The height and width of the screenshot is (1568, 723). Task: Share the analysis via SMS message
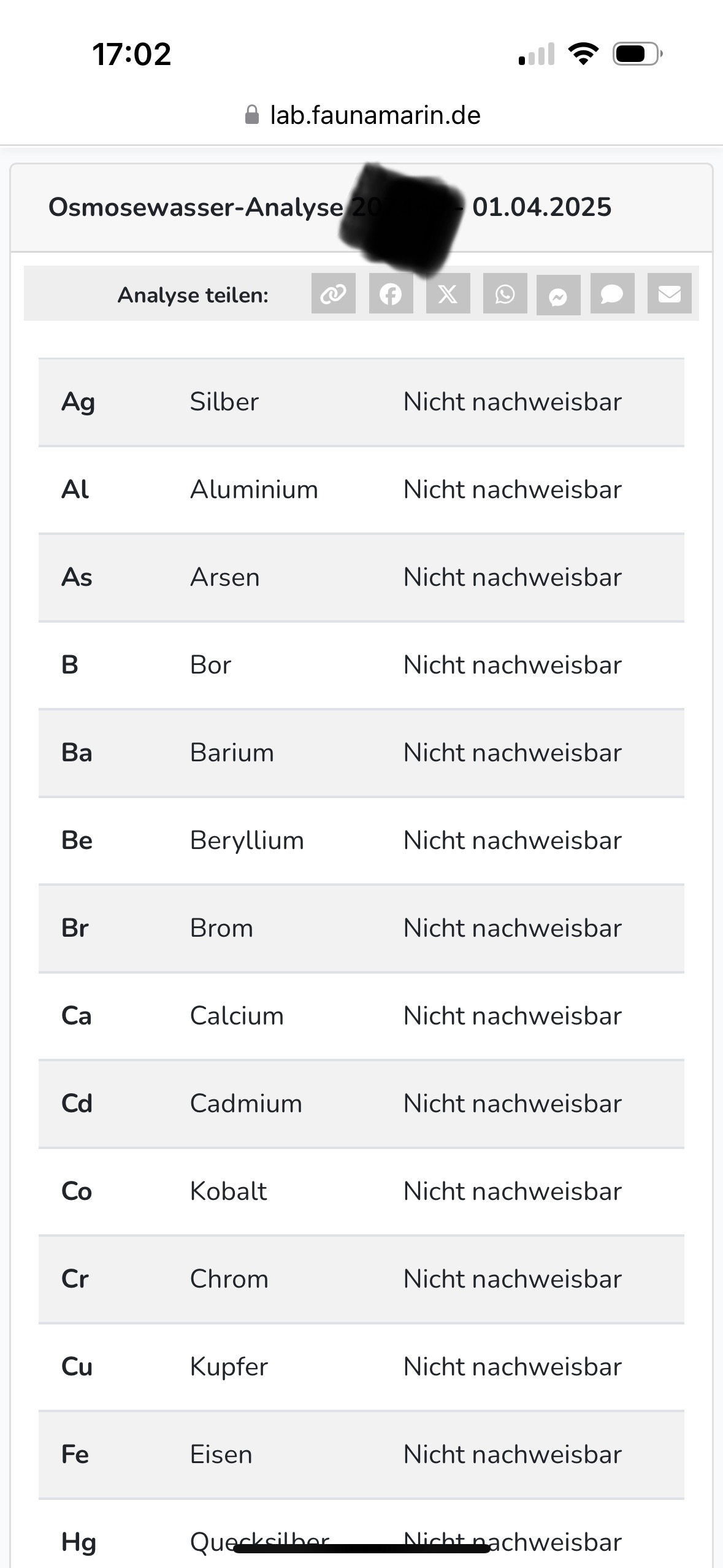[x=612, y=294]
